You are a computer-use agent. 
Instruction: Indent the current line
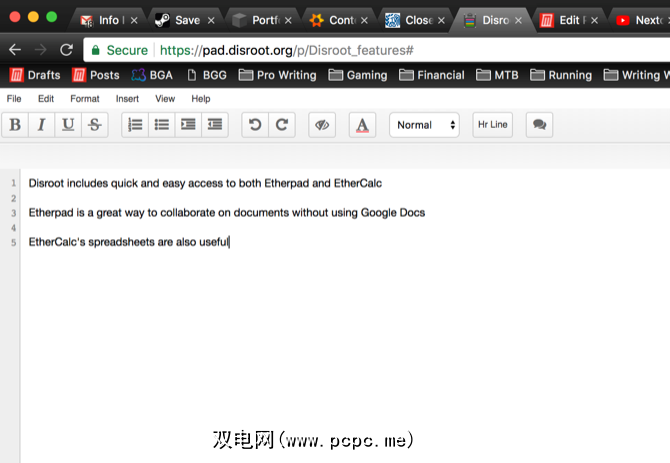(x=188, y=125)
